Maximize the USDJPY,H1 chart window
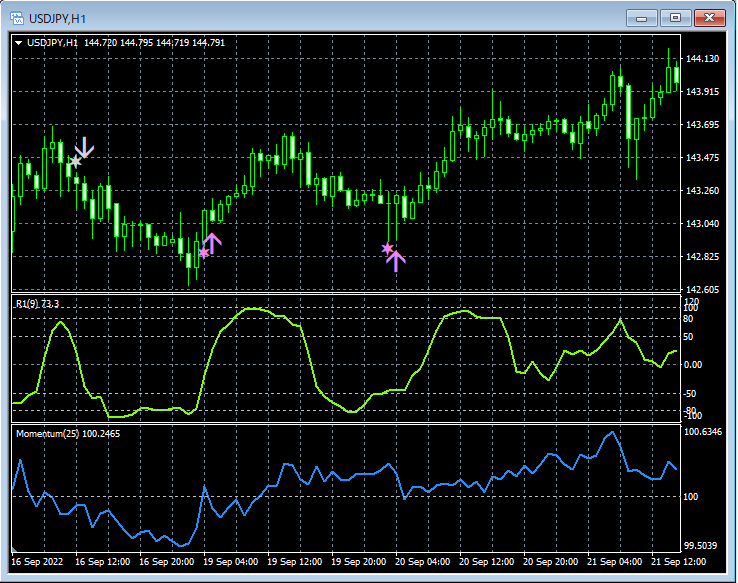 (676, 18)
